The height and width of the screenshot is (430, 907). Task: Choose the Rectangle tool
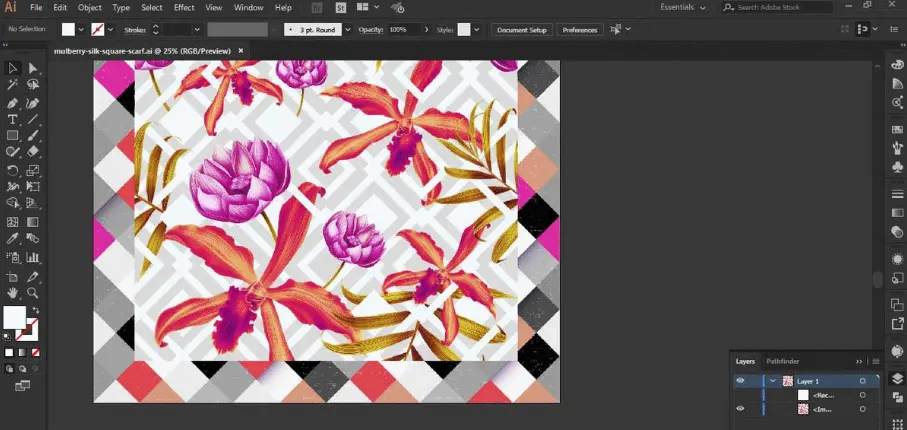[13, 136]
